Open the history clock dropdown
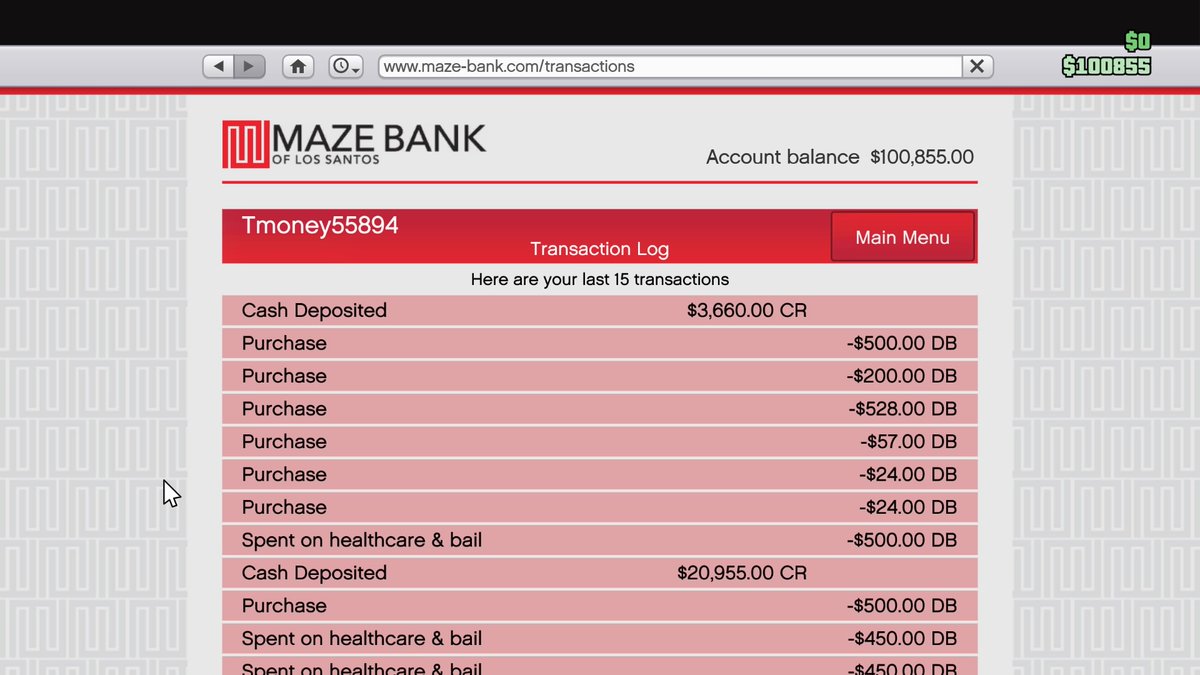Screen dimensions: 1200x675 coord(346,67)
